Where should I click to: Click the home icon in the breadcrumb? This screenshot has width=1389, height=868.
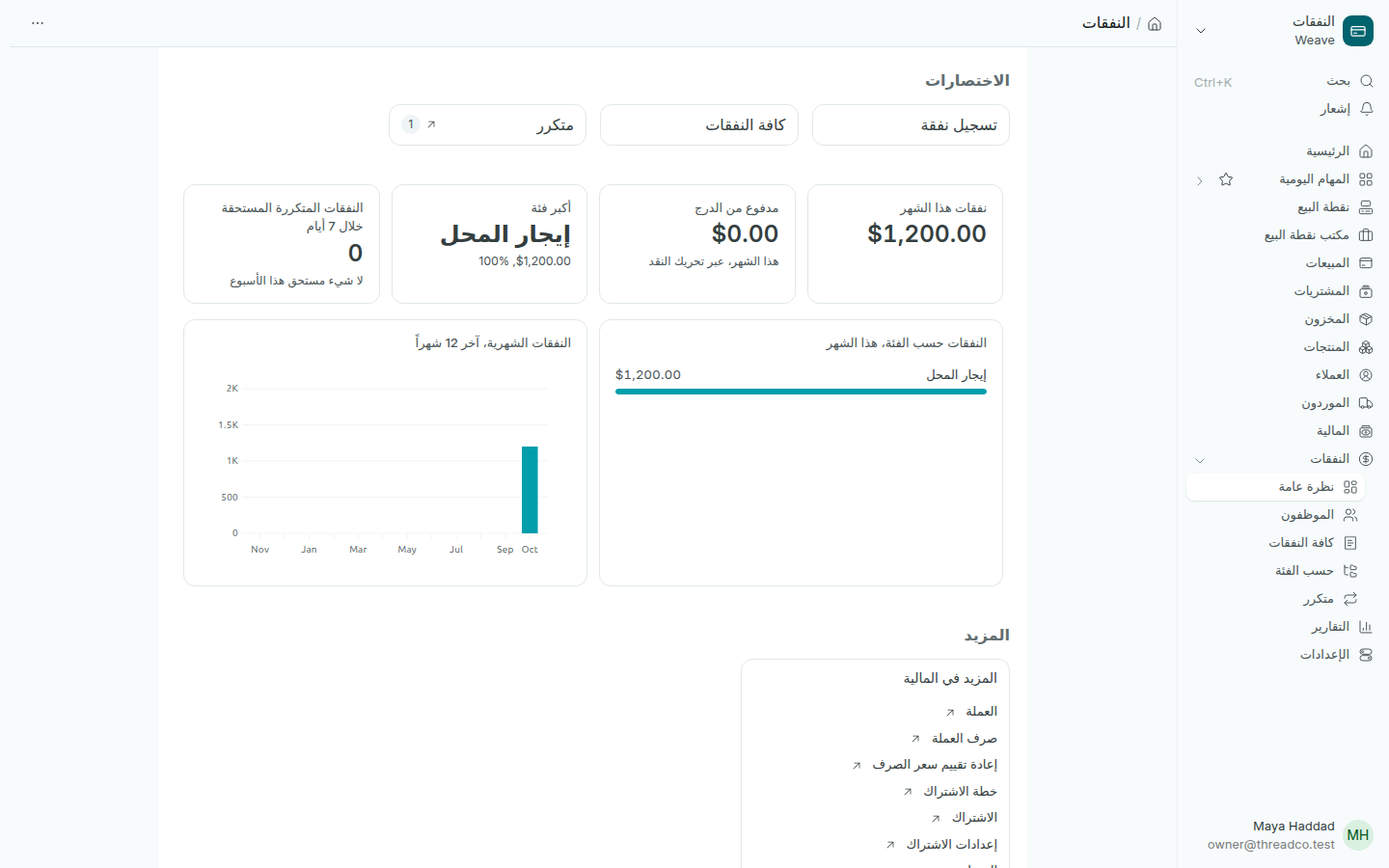click(1155, 23)
